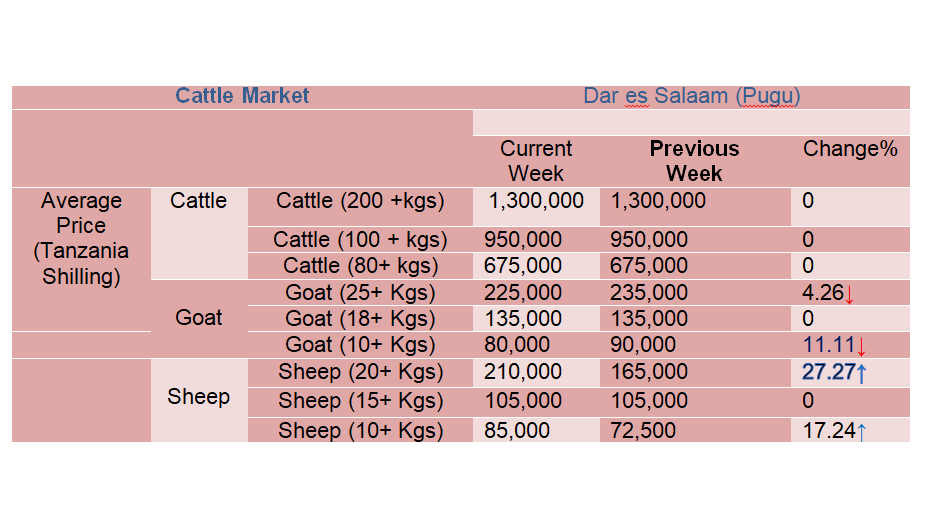Select the Goat category cell
The height and width of the screenshot is (521, 927).
[199, 318]
